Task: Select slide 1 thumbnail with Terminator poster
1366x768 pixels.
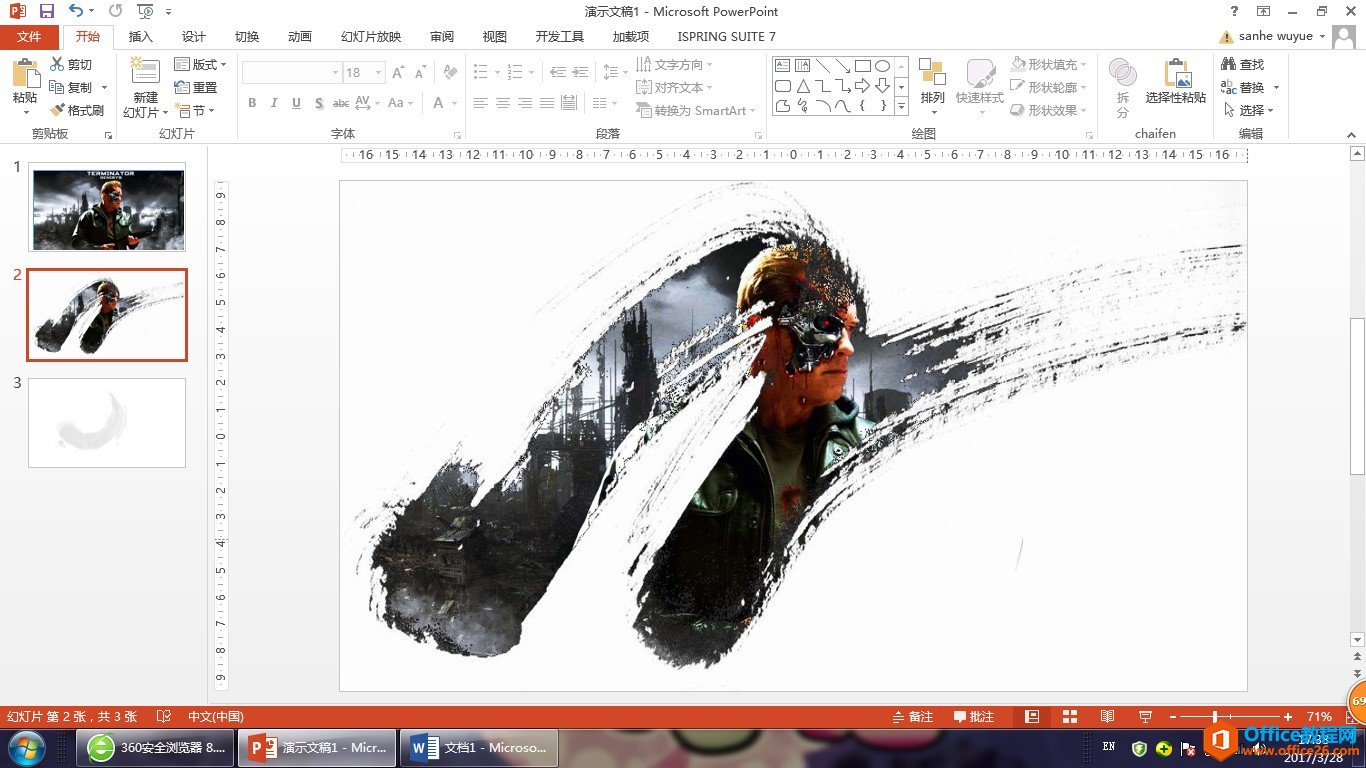Action: [107, 207]
